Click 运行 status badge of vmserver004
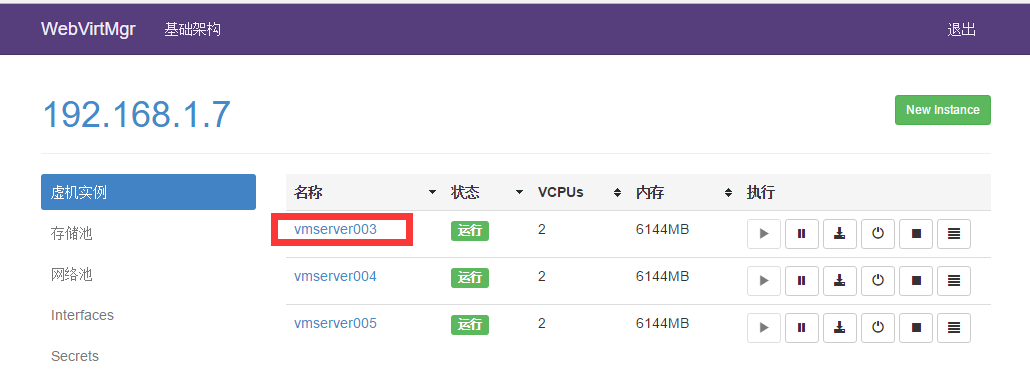The height and width of the screenshot is (378, 1030). [x=470, y=277]
